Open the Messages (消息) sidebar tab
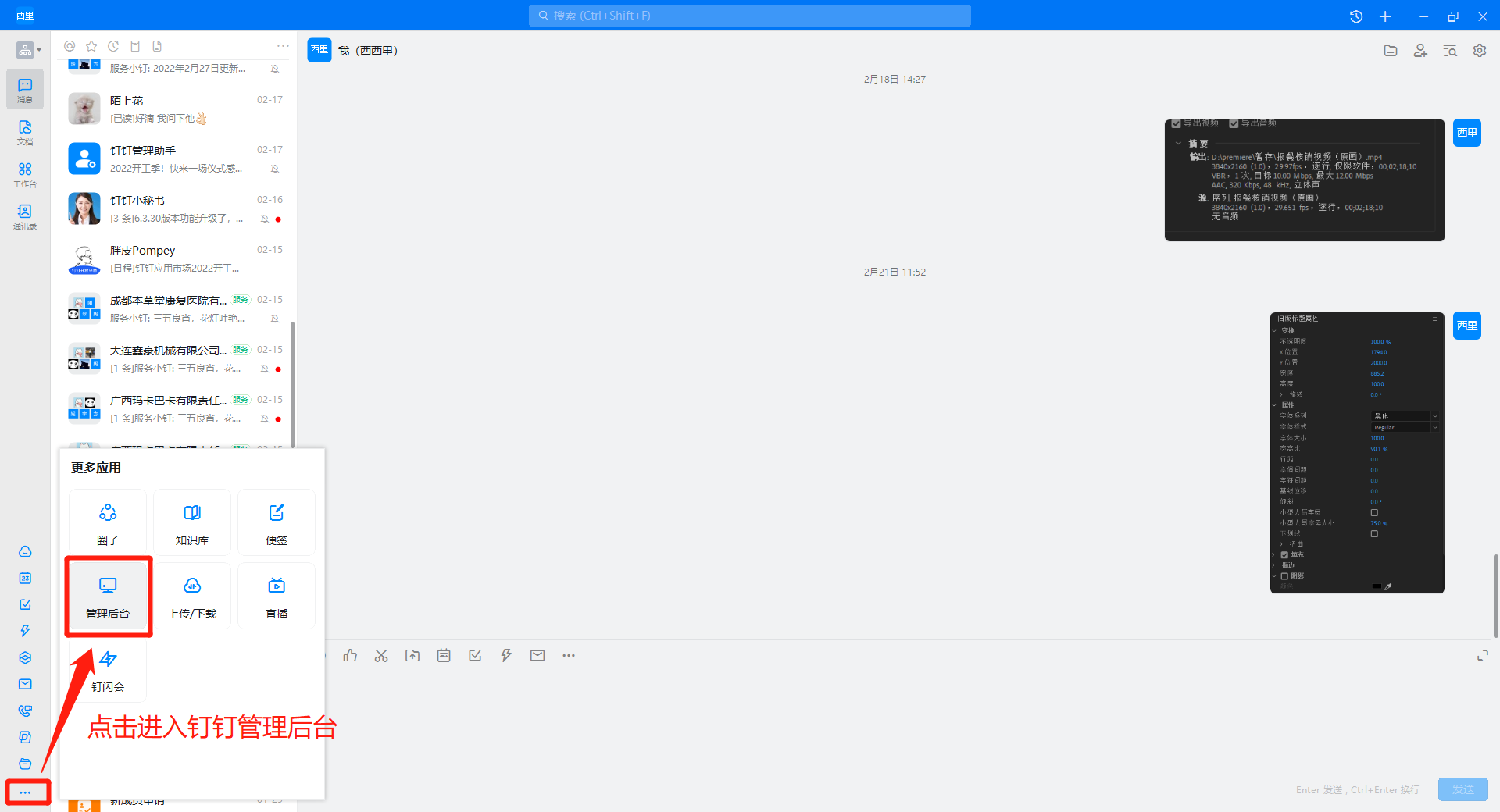 click(25, 89)
